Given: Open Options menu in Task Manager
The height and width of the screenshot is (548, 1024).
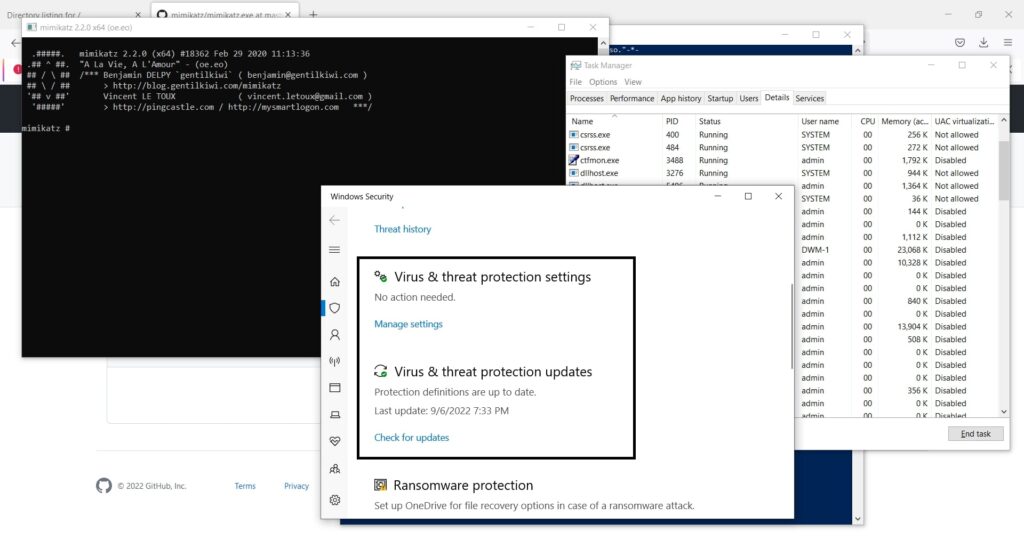Looking at the screenshot, I should (603, 82).
